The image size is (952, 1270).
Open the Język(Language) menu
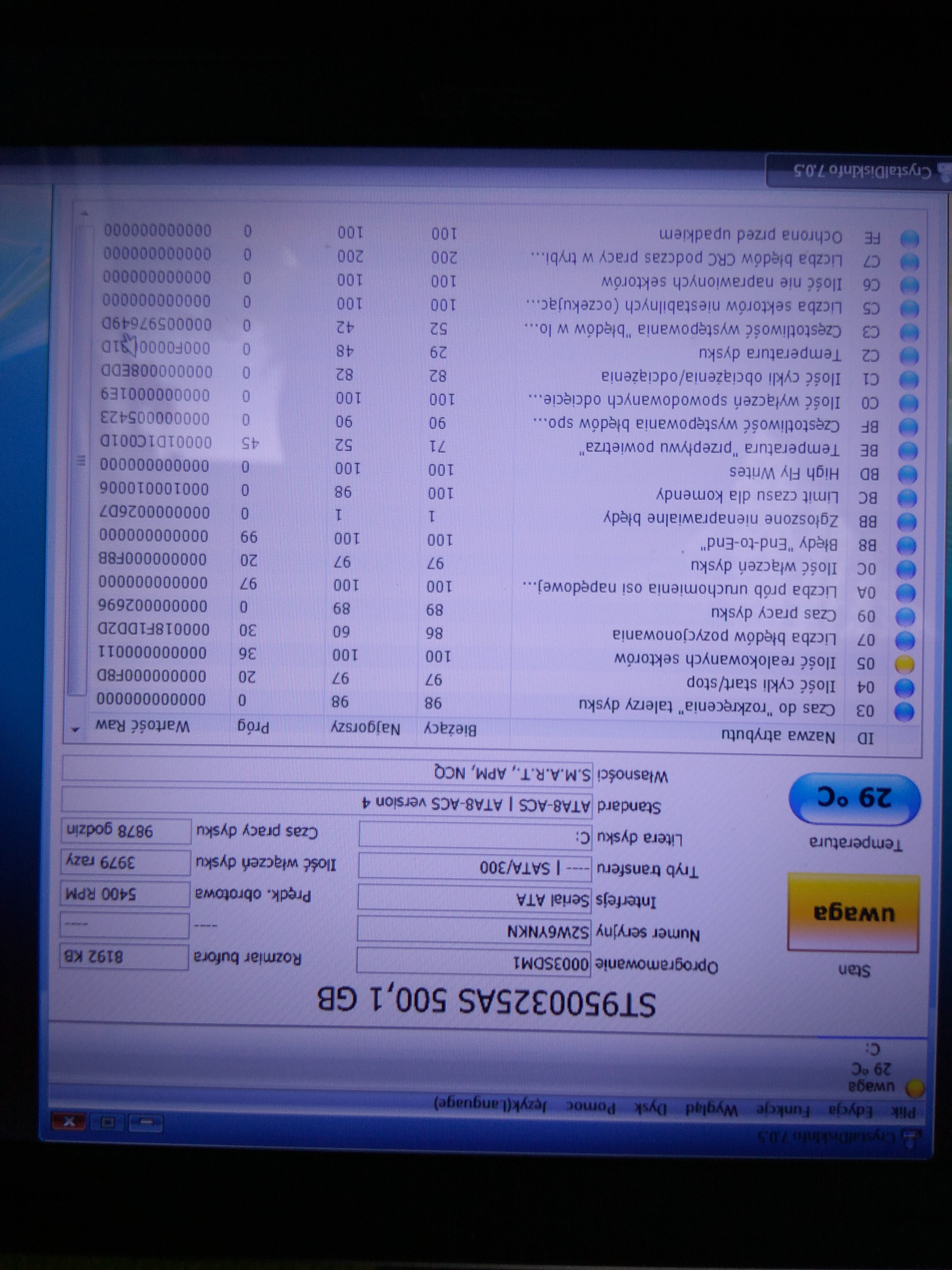491,1105
